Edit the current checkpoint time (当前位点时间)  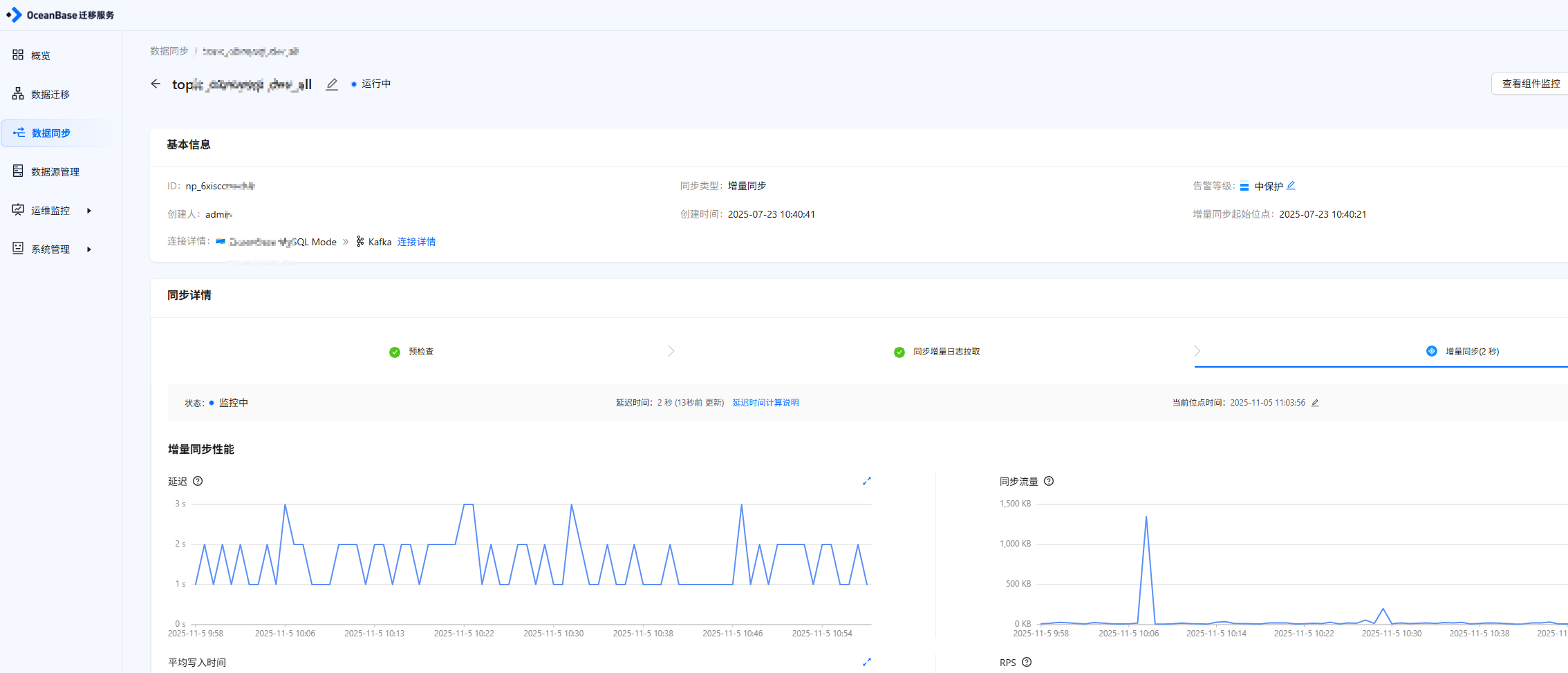point(1315,403)
